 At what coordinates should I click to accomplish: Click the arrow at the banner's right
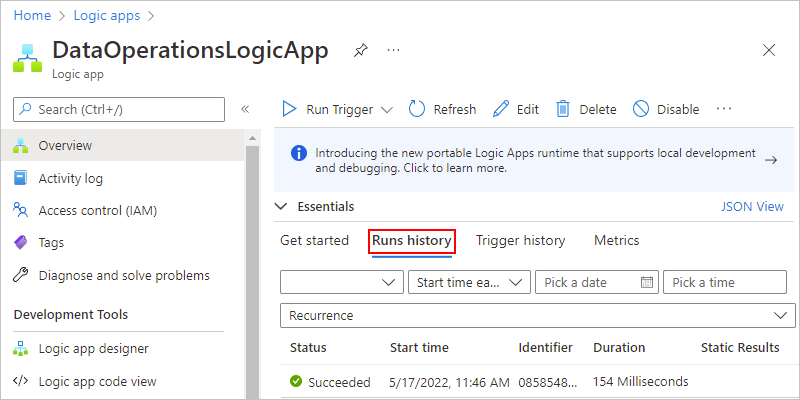click(x=771, y=160)
